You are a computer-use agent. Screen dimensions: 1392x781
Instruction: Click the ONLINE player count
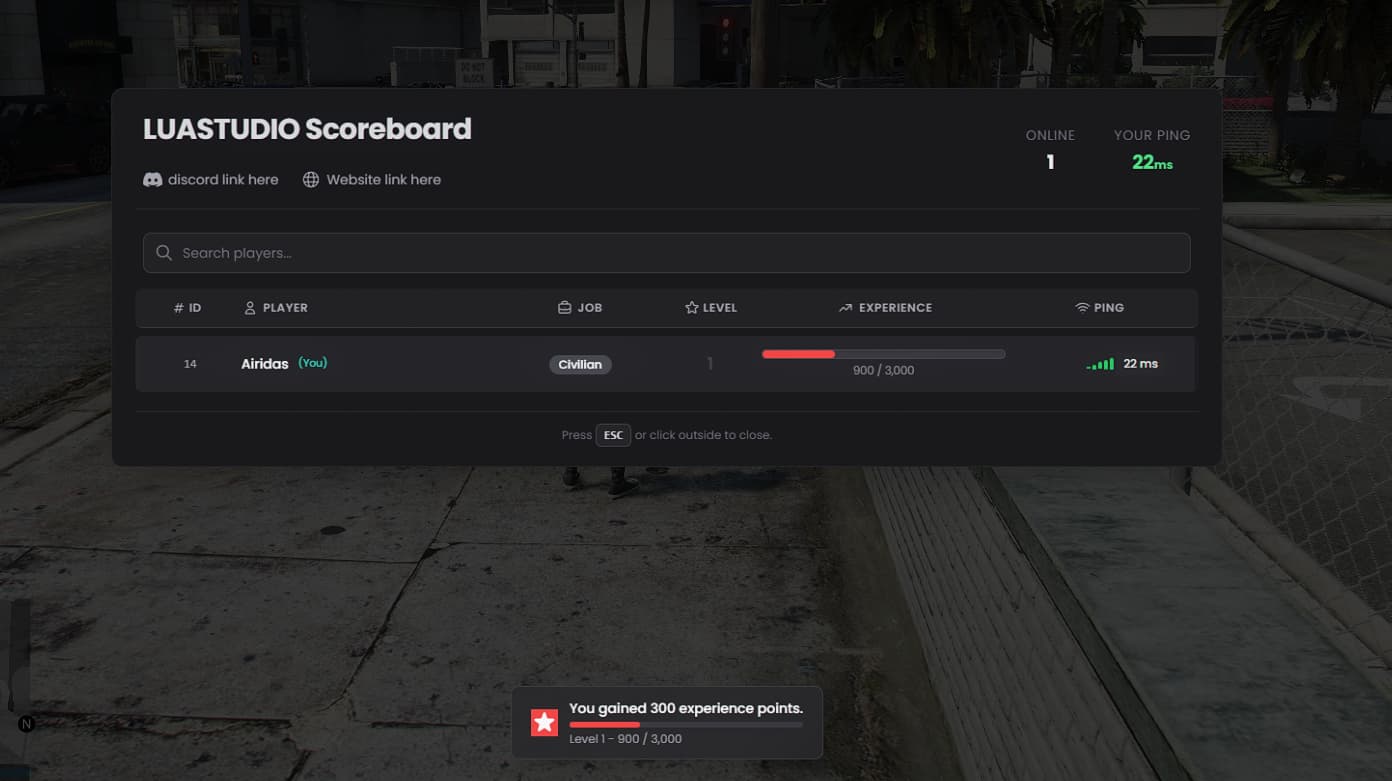pos(1050,161)
